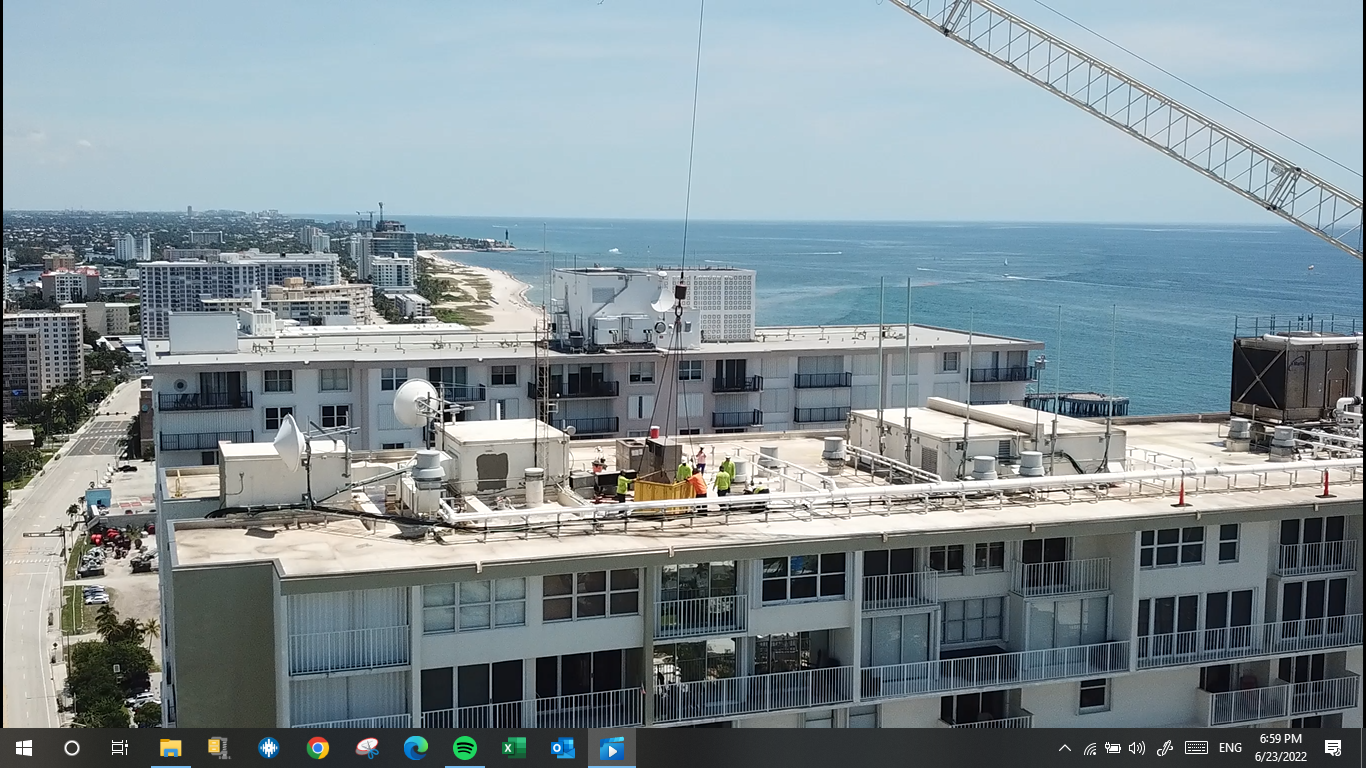Launch Microsoft Edge browser

416,748
